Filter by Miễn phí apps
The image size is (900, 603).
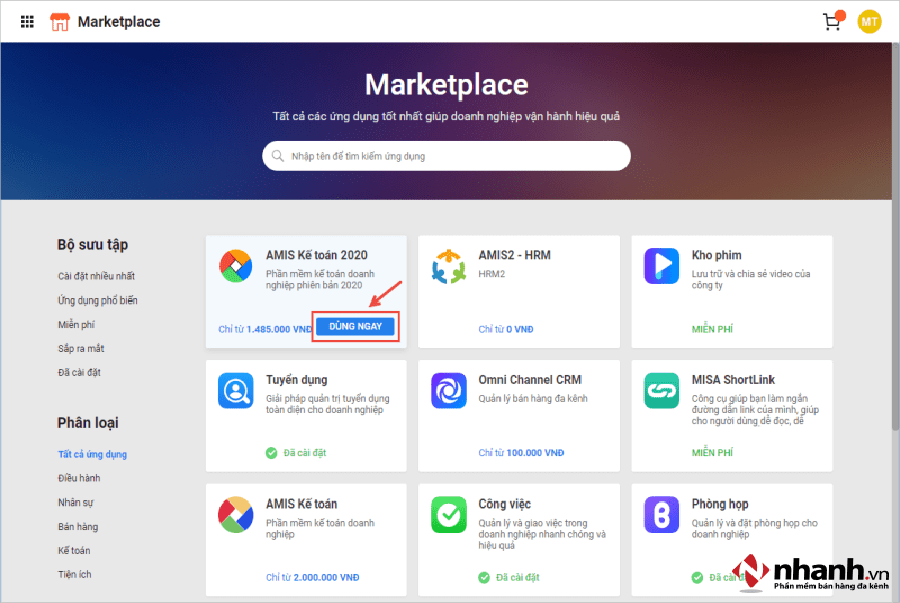76,325
